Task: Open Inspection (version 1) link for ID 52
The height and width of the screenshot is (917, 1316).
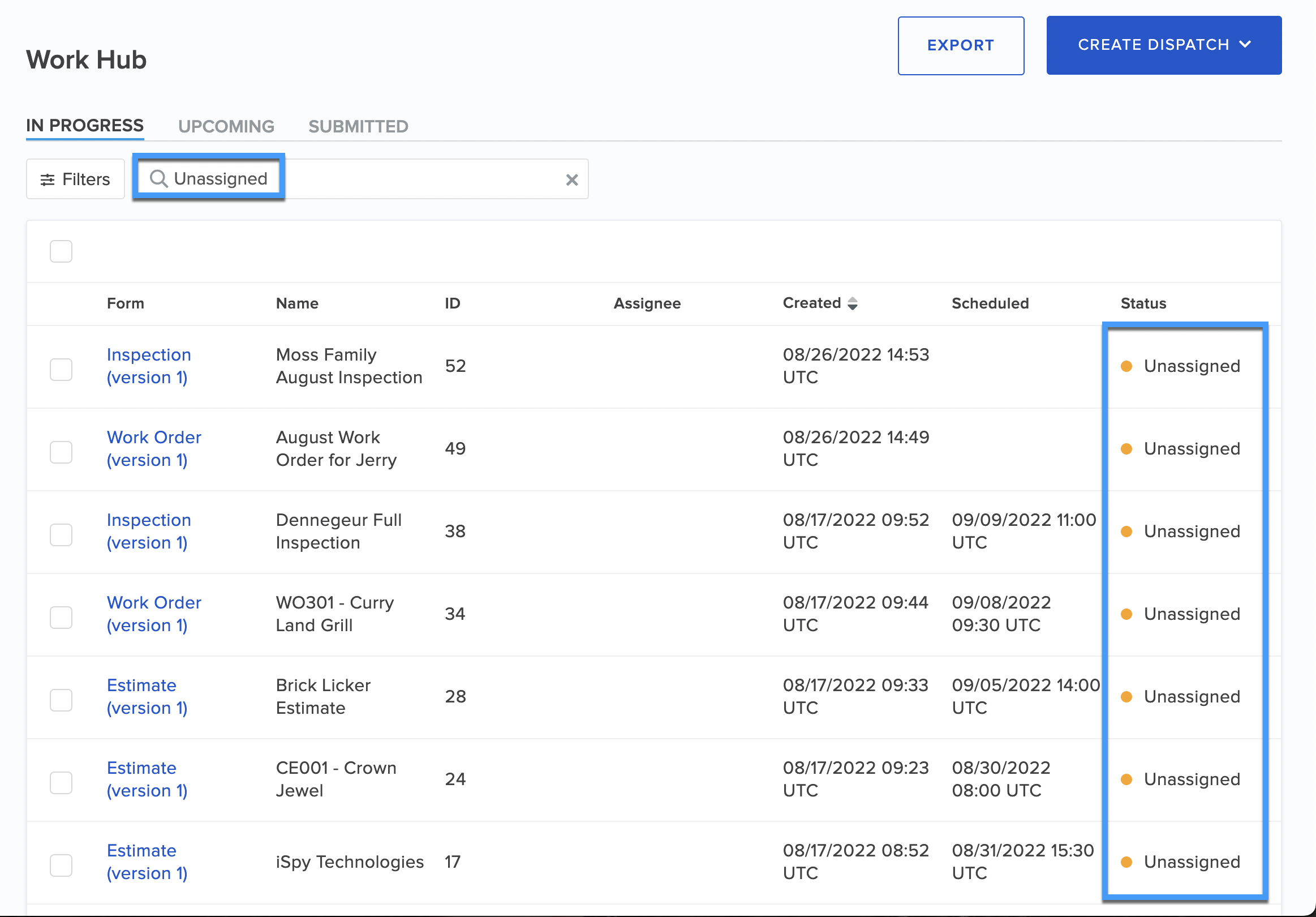Action: pos(149,366)
